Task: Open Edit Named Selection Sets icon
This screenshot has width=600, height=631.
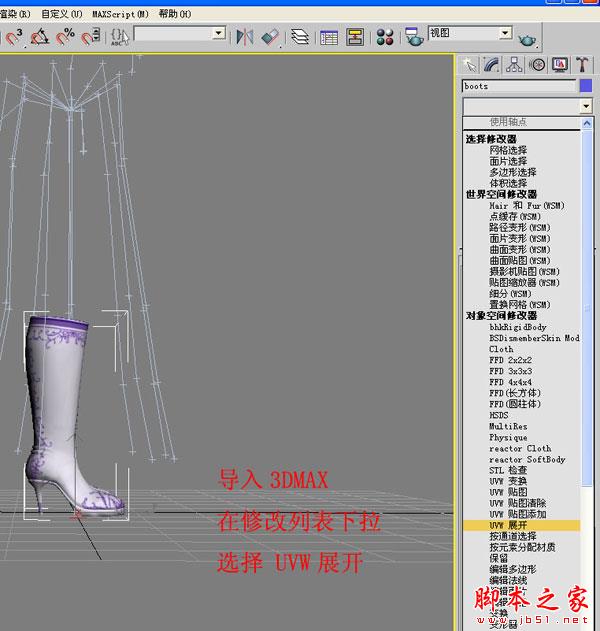Action: [x=120, y=37]
